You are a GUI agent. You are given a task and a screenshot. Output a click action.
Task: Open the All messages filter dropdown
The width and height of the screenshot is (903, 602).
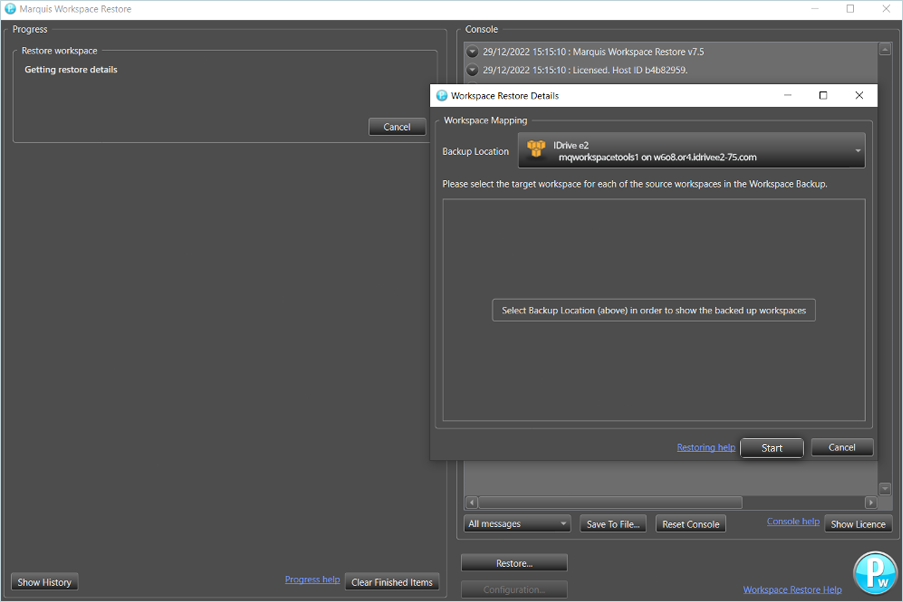click(x=517, y=524)
